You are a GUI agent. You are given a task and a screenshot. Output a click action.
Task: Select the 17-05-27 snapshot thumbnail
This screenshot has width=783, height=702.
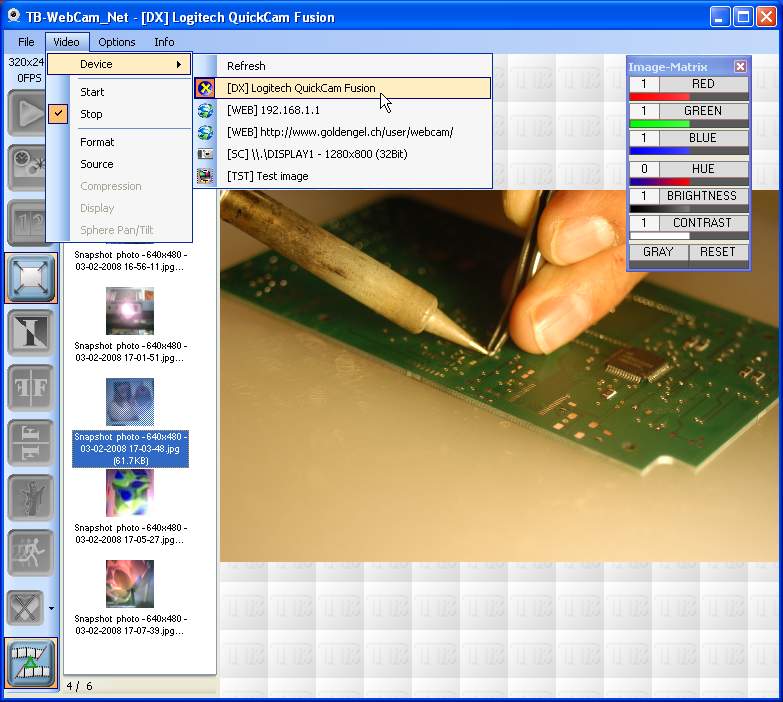130,493
